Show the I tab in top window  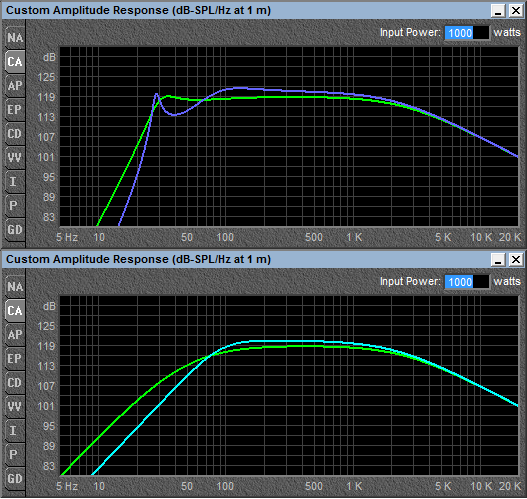pos(15,181)
